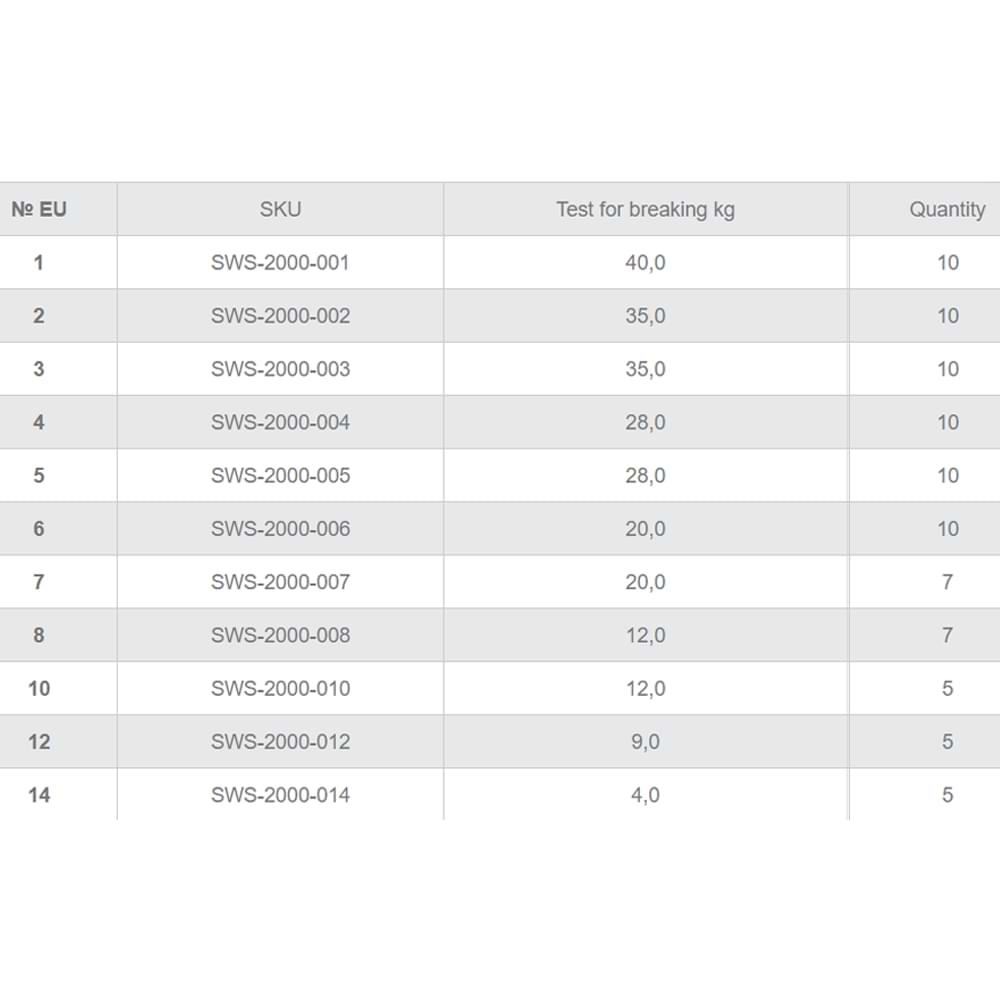Select SKU SWS-2000-010
1000x1000 pixels.
280,688
